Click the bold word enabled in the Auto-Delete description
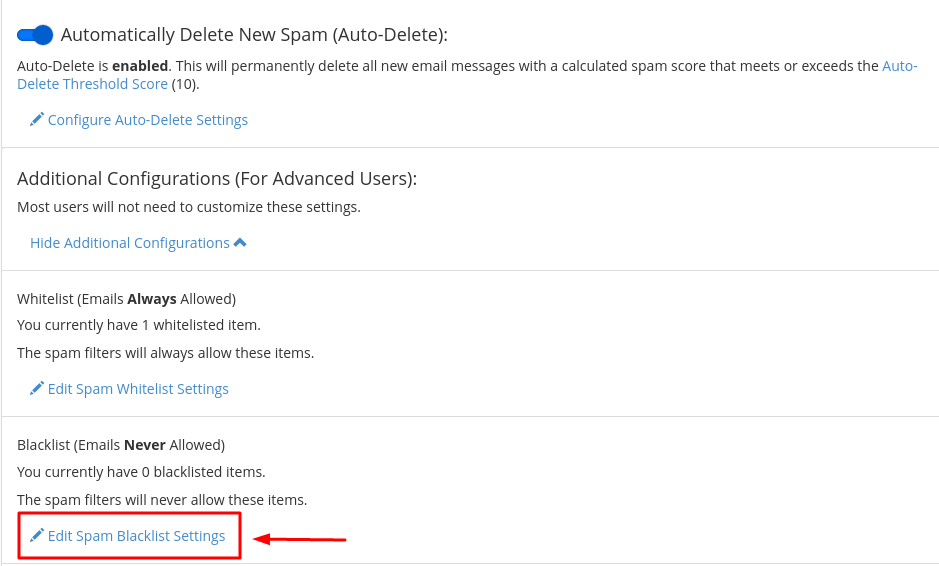The width and height of the screenshot is (939, 566). (140, 66)
